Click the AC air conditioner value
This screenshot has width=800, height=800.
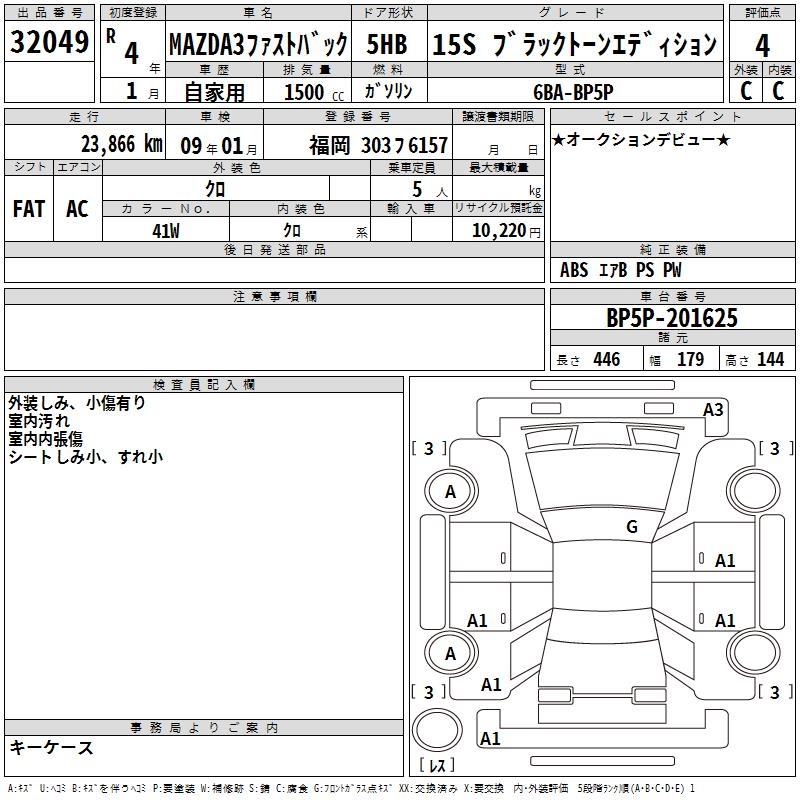78,209
